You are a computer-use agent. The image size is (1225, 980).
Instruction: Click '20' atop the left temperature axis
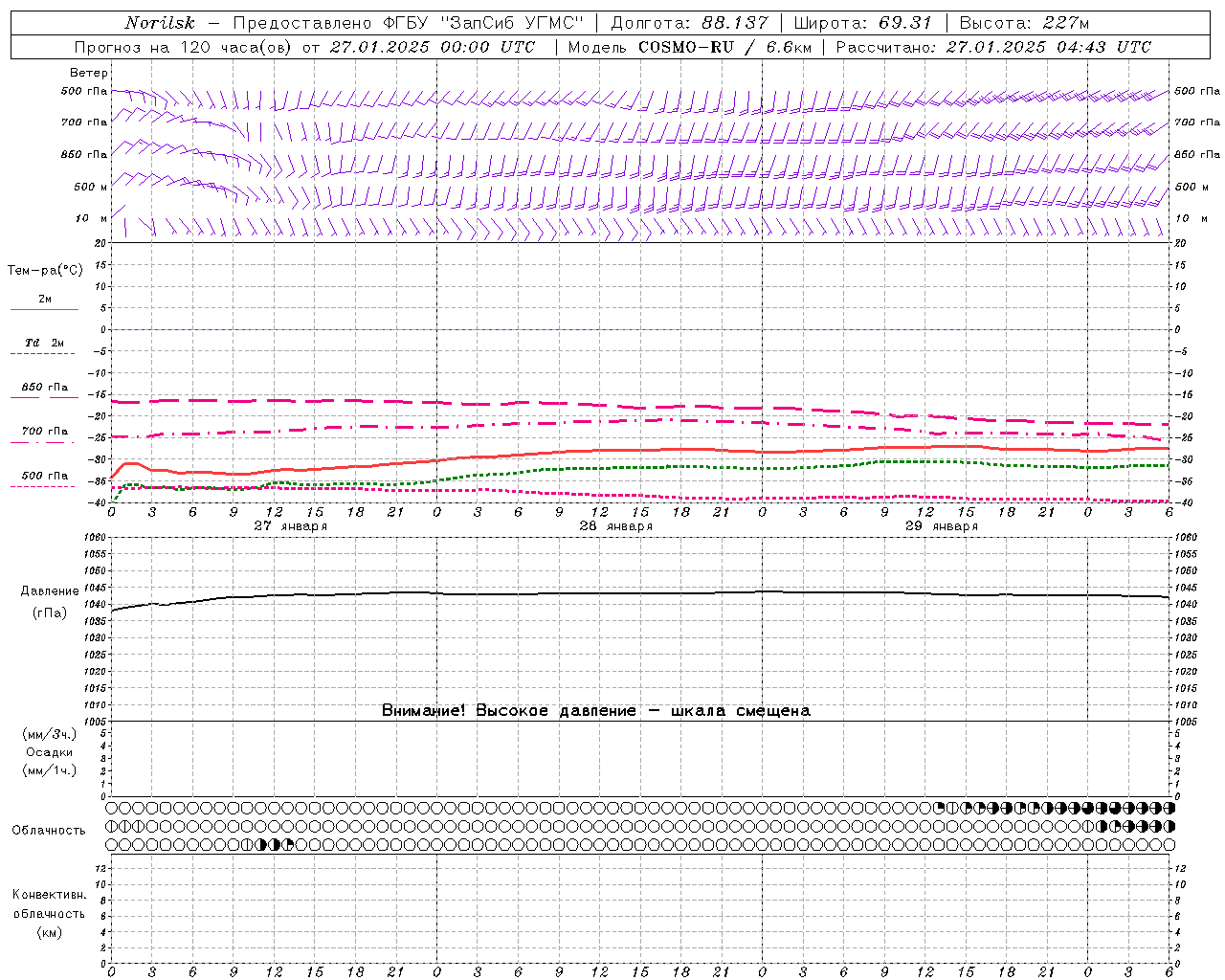tap(100, 243)
